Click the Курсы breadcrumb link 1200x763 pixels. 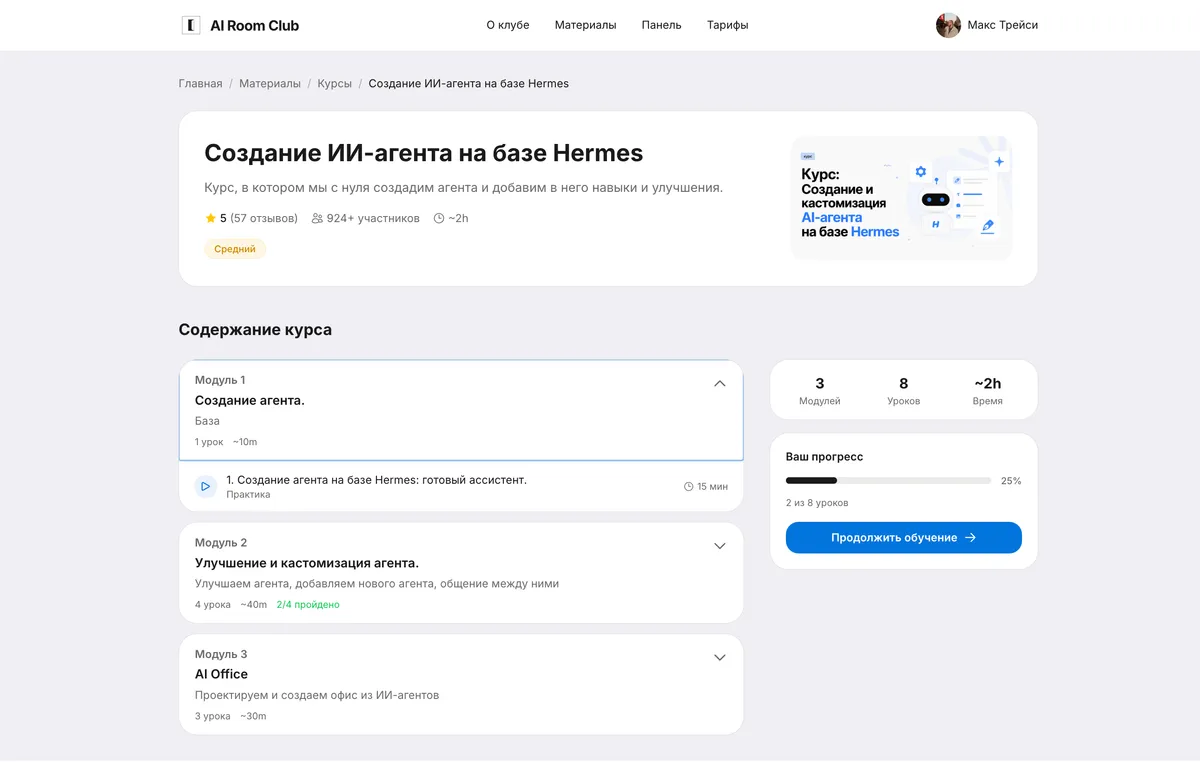[335, 84]
